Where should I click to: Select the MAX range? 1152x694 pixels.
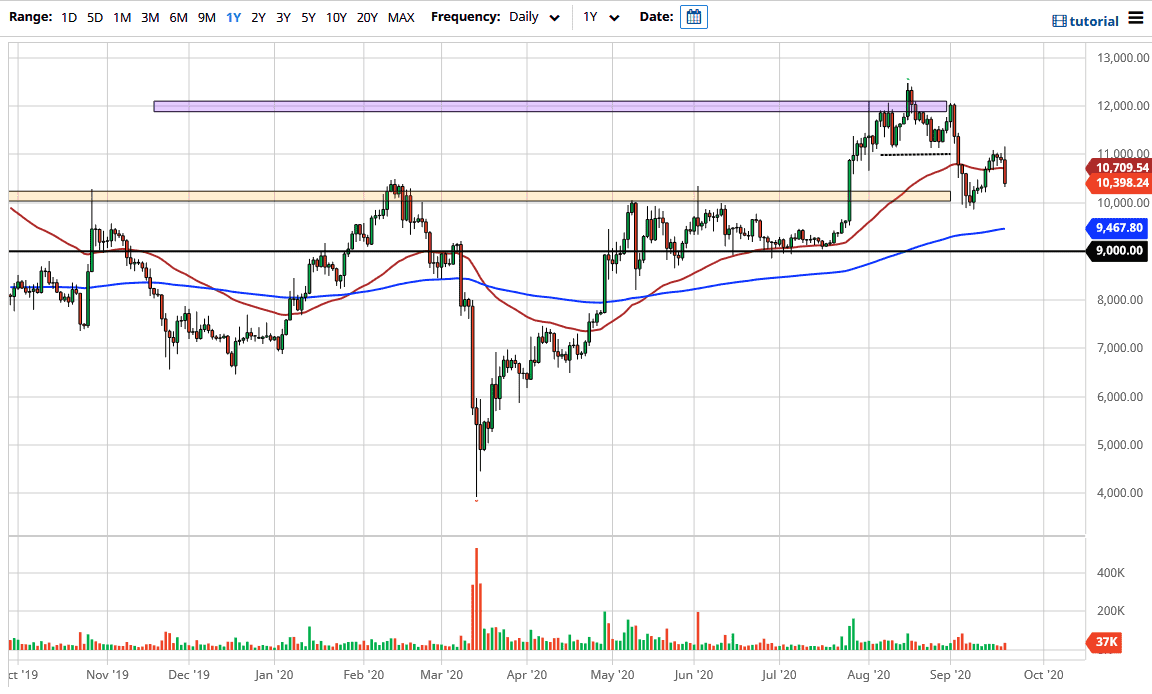pos(401,17)
